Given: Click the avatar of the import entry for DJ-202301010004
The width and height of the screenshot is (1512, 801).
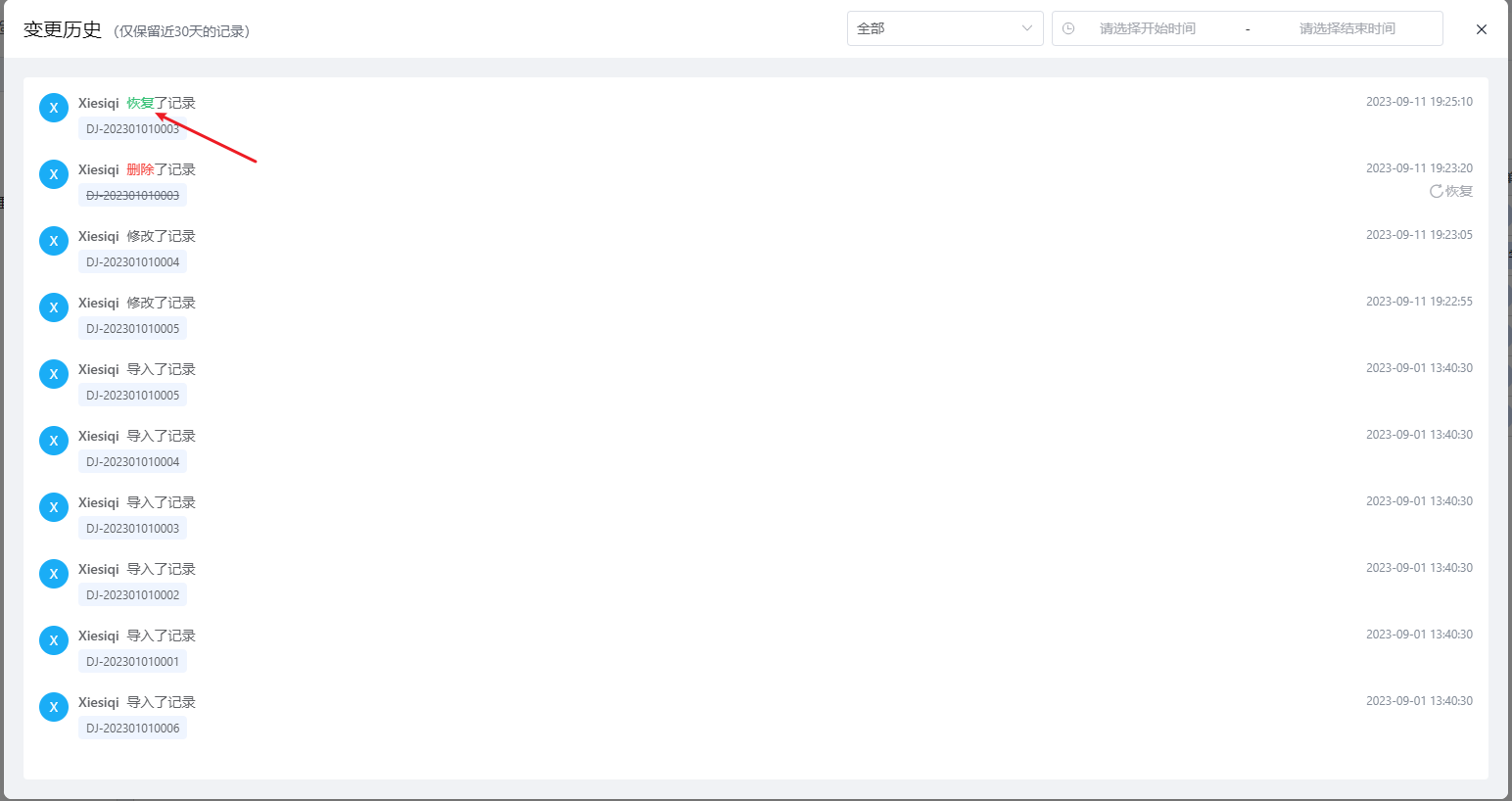Looking at the screenshot, I should pos(54,441).
